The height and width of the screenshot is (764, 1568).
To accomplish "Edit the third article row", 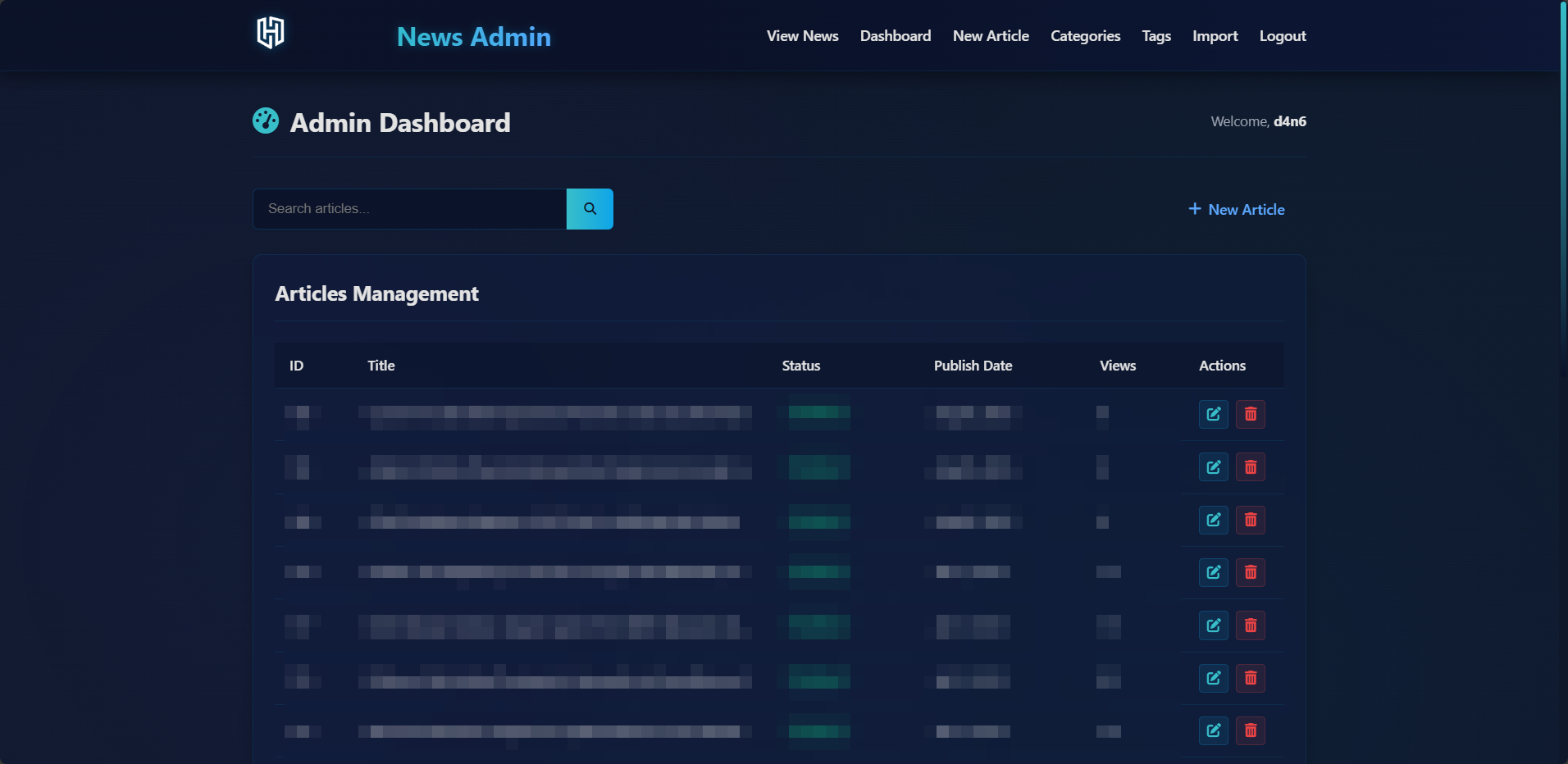I will tap(1214, 520).
